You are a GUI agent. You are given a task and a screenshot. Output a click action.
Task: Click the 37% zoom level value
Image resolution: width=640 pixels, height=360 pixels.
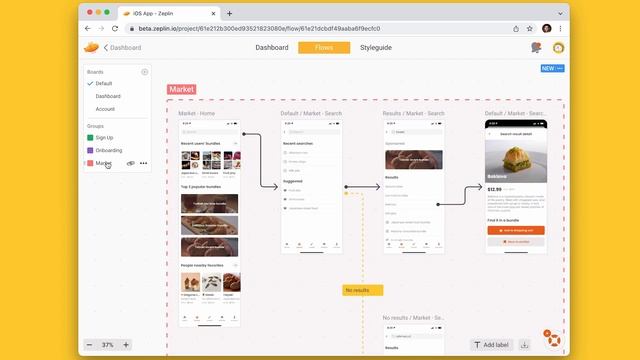(107, 345)
